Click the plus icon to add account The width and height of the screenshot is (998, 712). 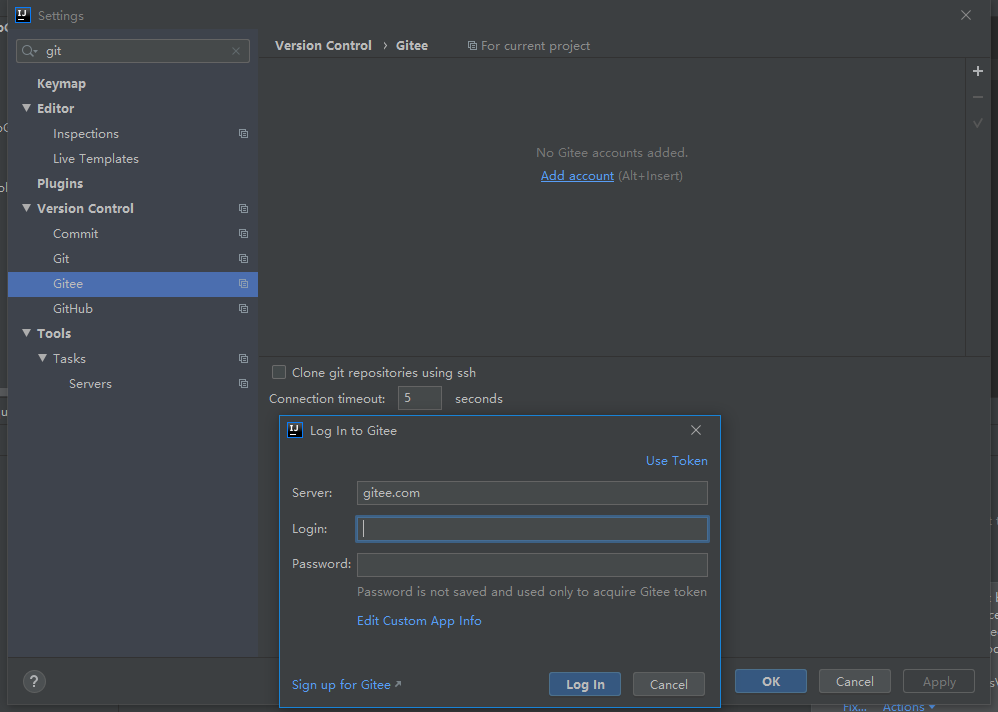click(x=978, y=72)
